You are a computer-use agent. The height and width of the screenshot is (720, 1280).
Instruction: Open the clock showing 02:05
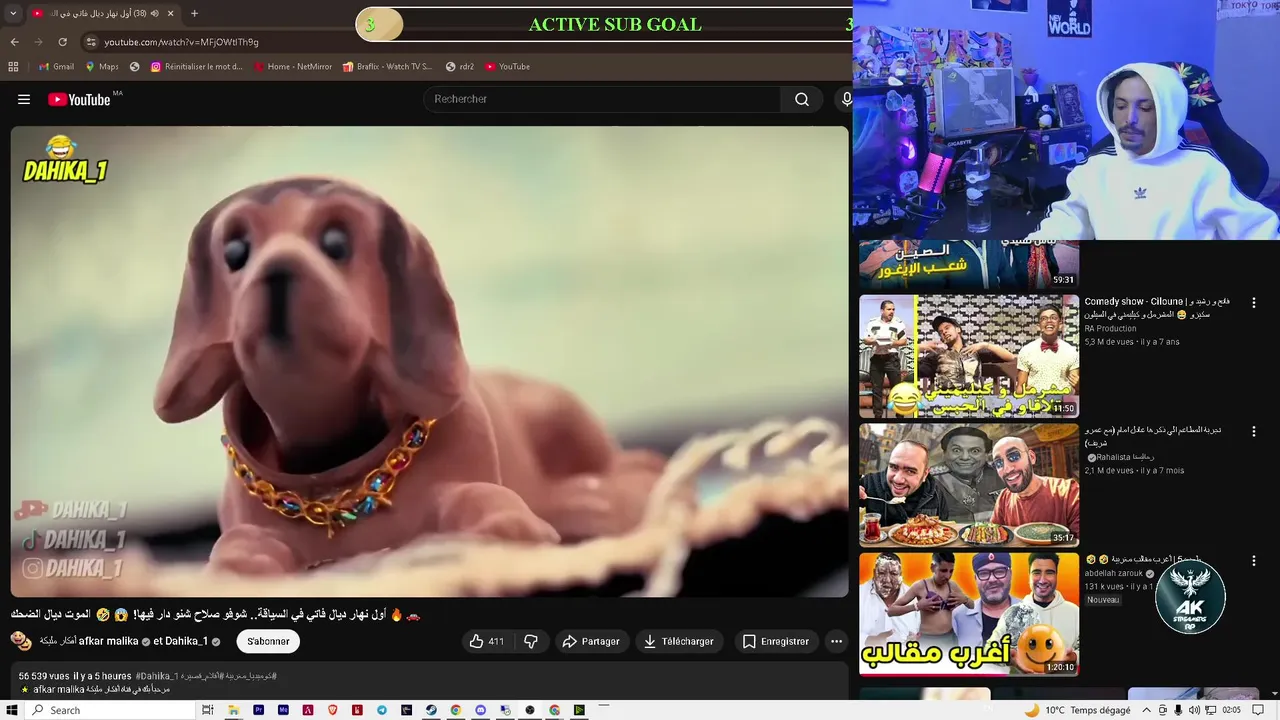(x=1231, y=710)
